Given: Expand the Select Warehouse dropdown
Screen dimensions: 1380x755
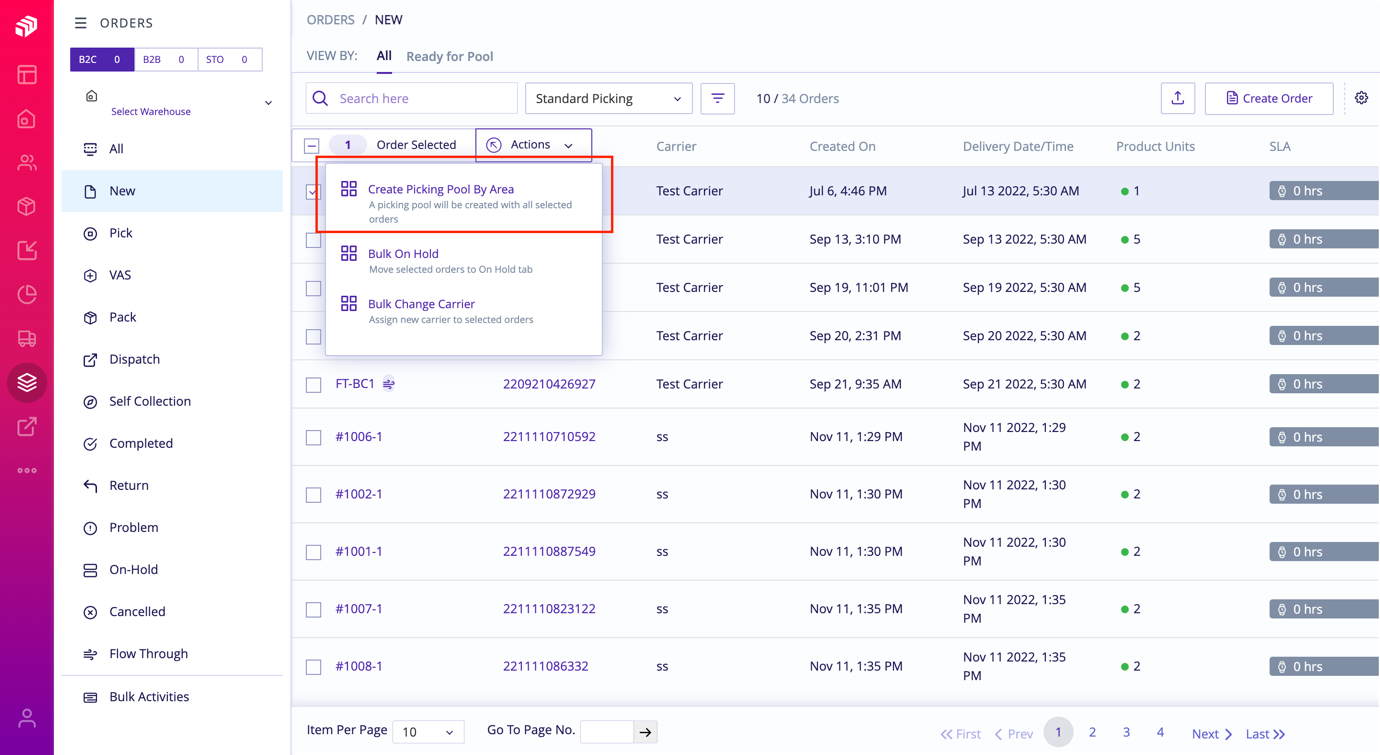Looking at the screenshot, I should click(x=178, y=103).
